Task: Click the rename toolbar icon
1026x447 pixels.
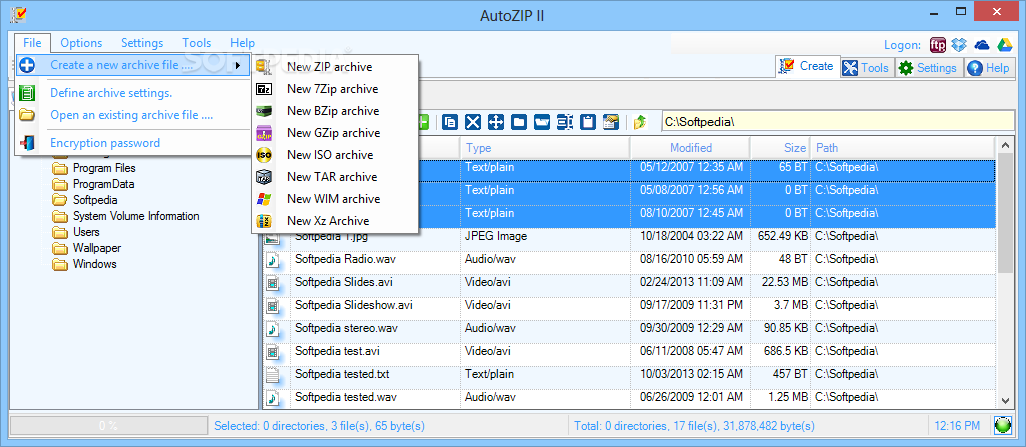Action: (565, 122)
